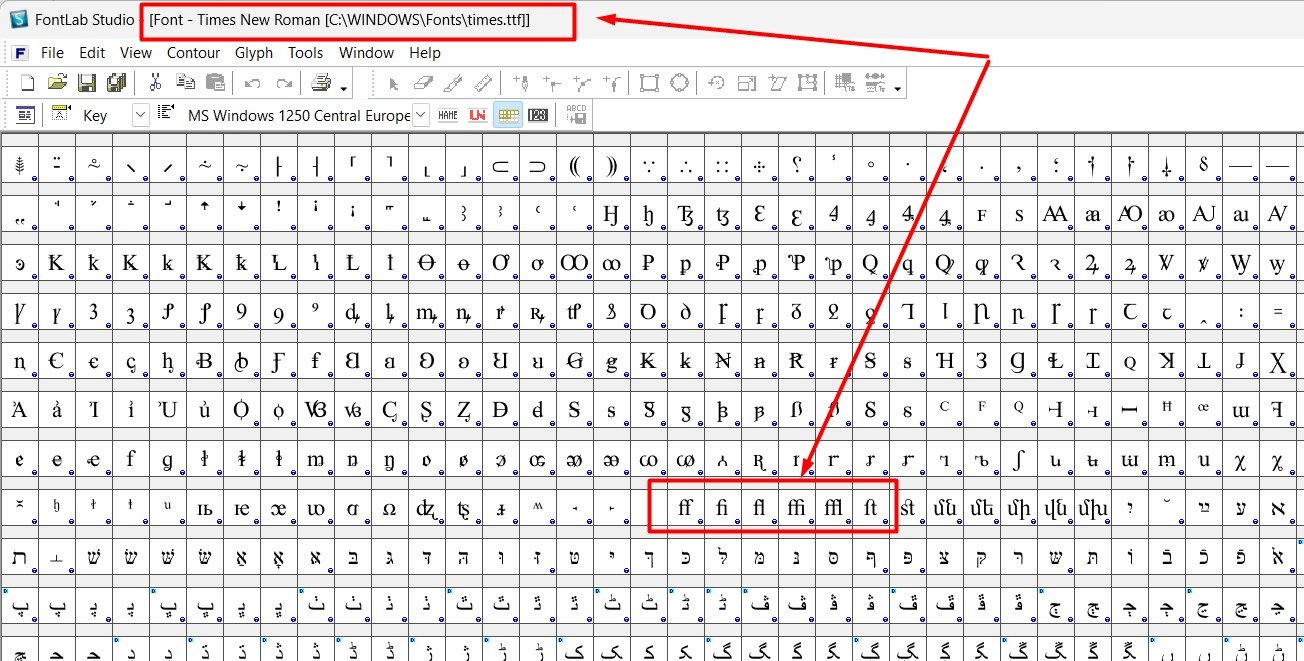The width and height of the screenshot is (1304, 661).
Task: Click the grid-table toolbar icon
Action: click(844, 83)
